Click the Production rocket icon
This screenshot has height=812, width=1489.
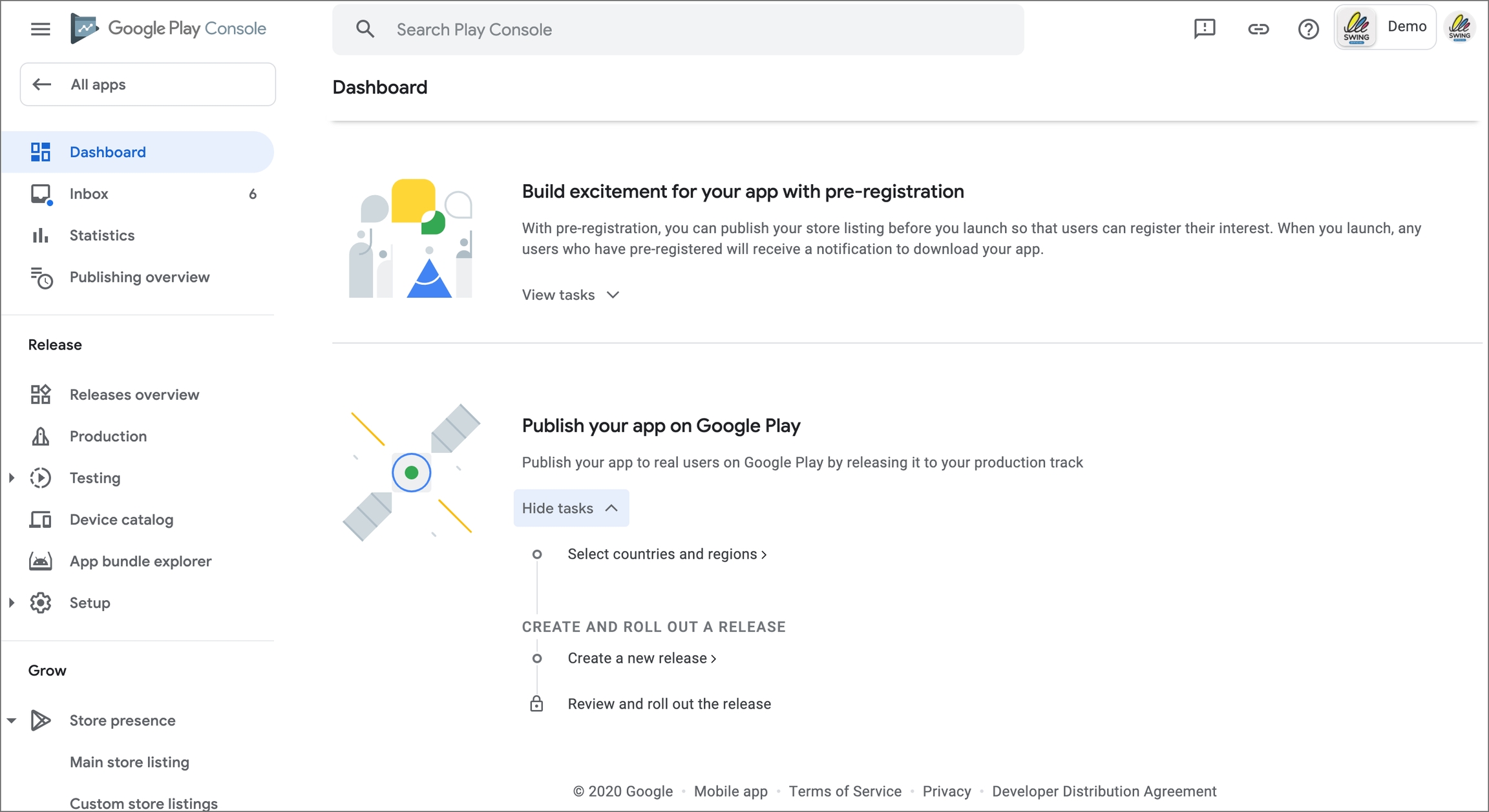(40, 436)
